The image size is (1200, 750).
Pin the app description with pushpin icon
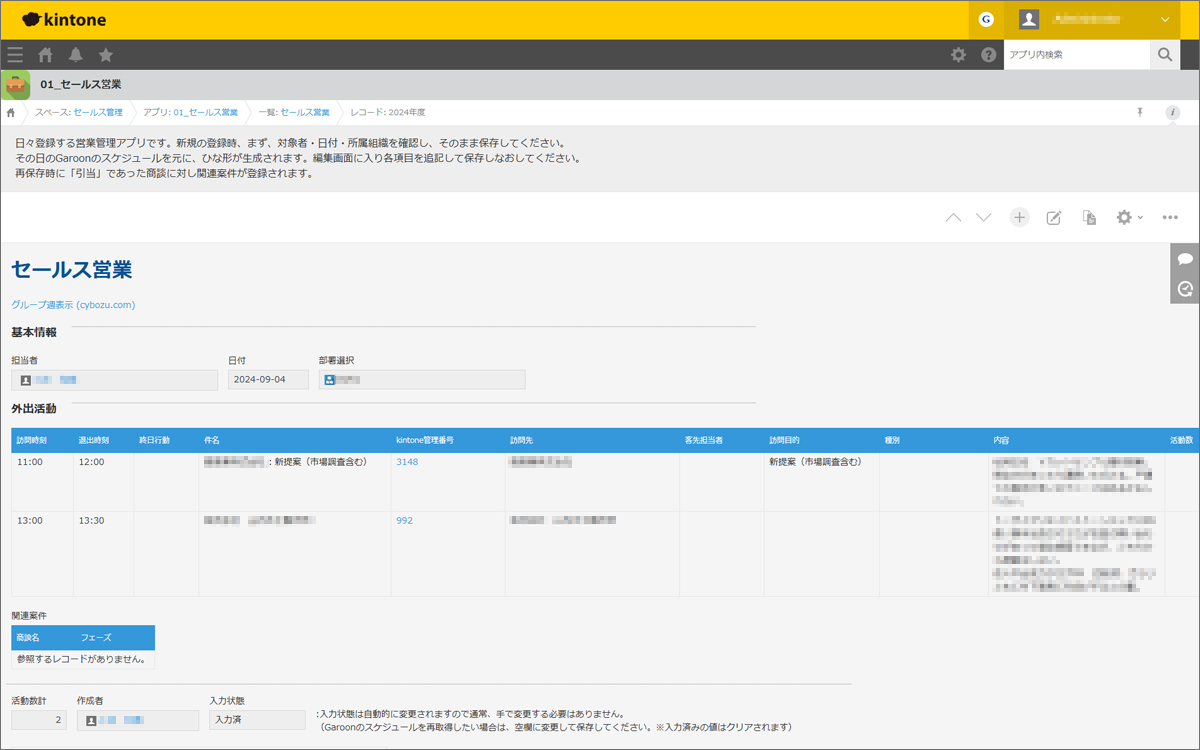click(x=1139, y=113)
